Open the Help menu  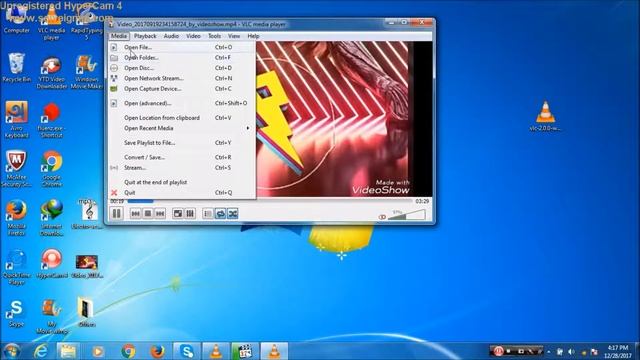click(253, 36)
